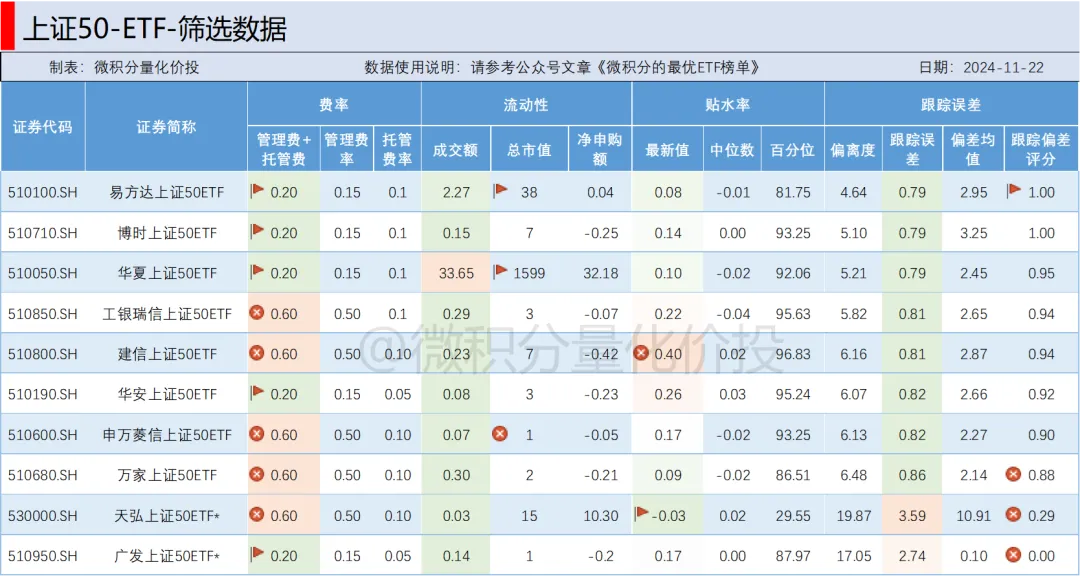The width and height of the screenshot is (1080, 576).
Task: Click the flag icon next to market cap 1599
Action: click(x=500, y=272)
